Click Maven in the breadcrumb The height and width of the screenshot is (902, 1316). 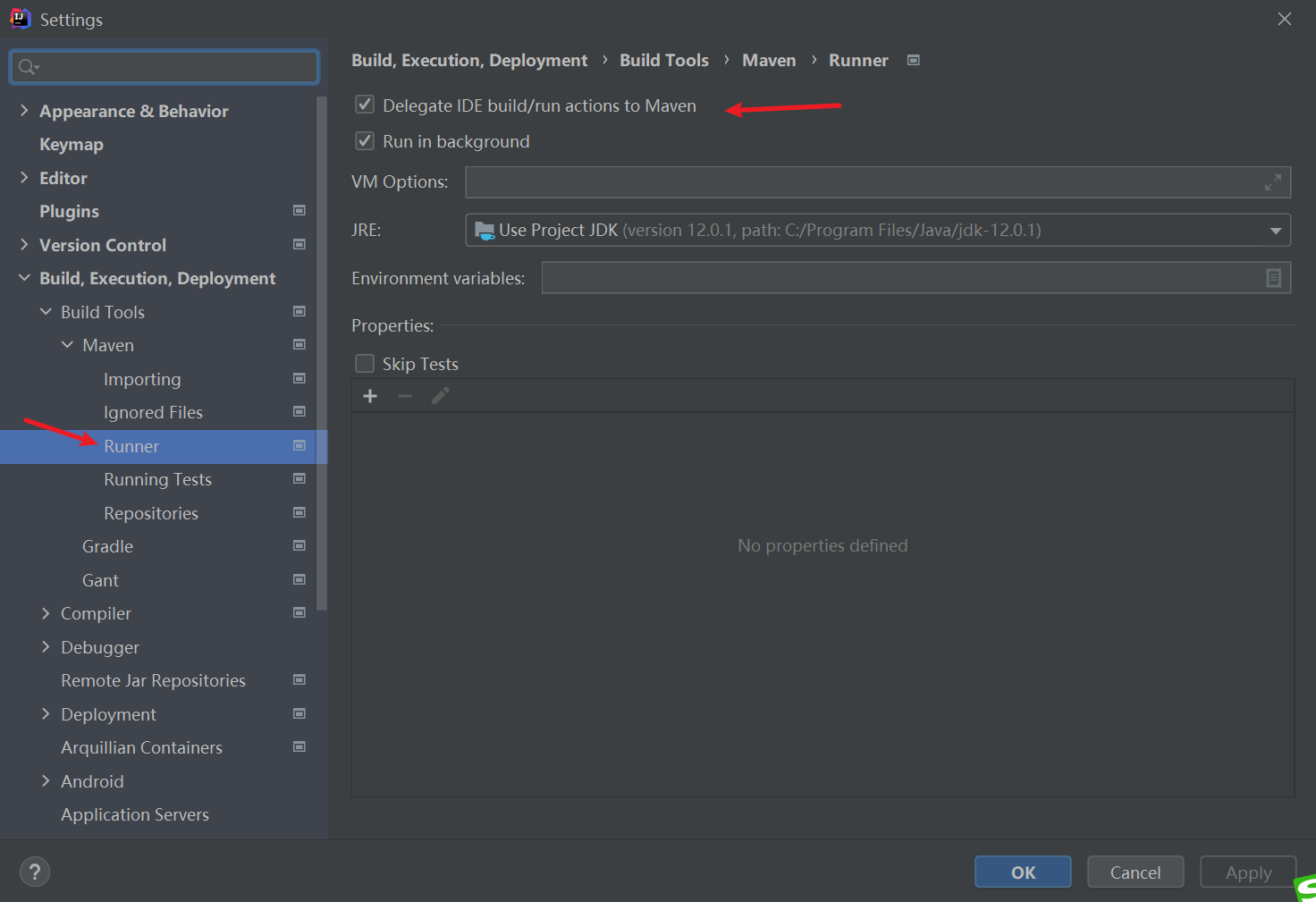769,60
